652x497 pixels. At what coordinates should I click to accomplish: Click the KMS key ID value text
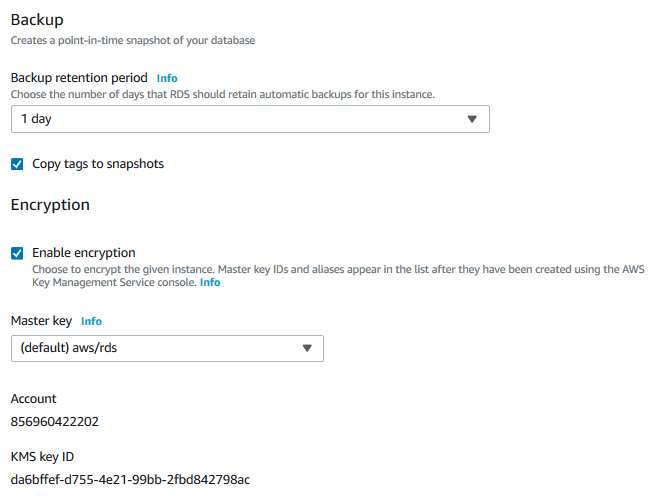click(130, 479)
